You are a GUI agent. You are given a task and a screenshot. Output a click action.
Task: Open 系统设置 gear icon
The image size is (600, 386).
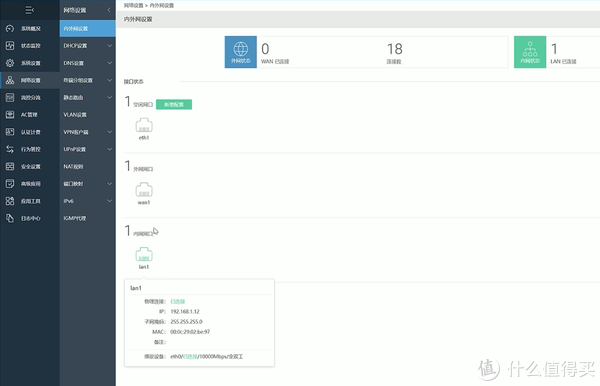pos(10,63)
